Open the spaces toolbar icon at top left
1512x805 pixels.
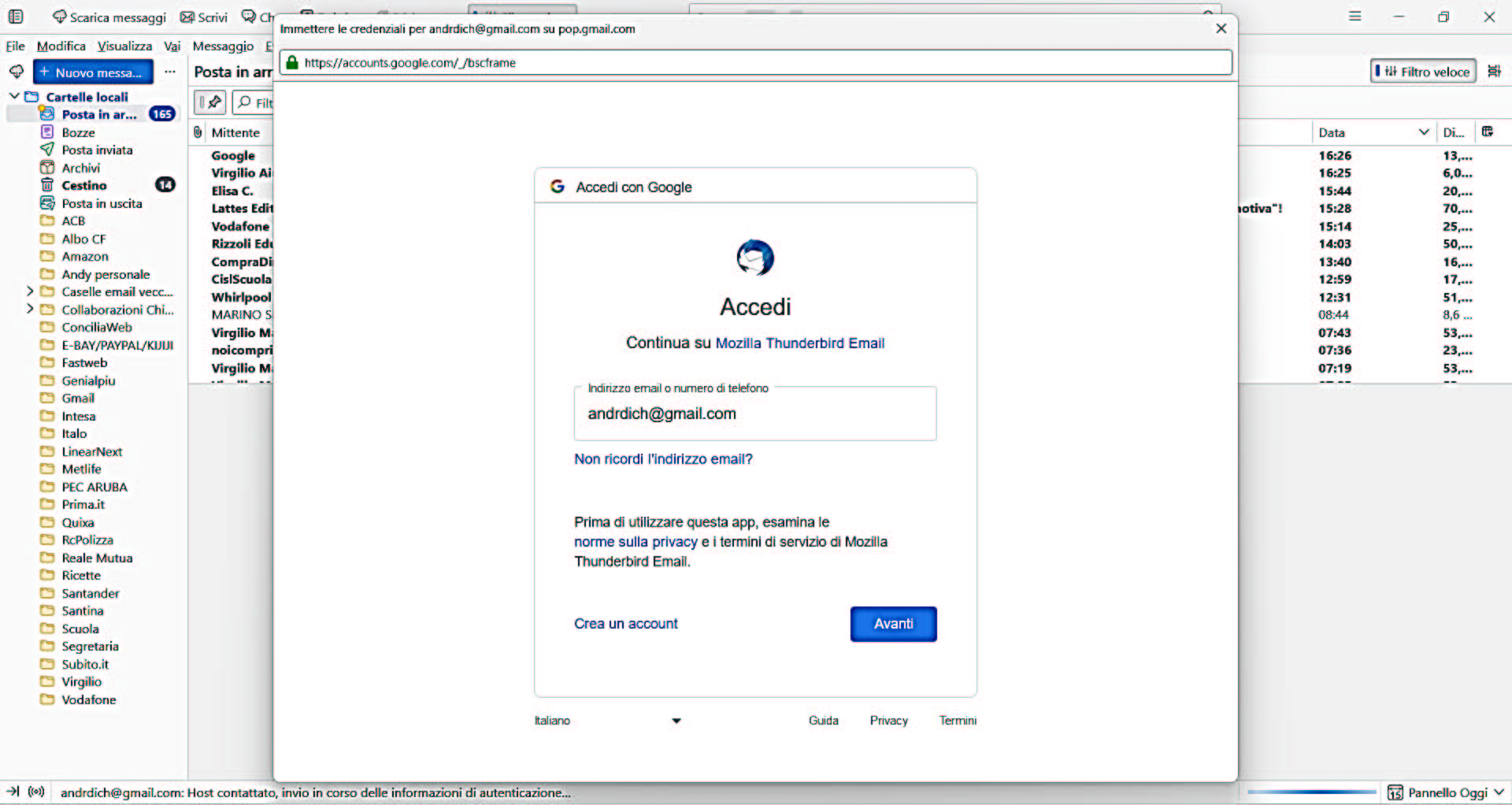point(16,17)
